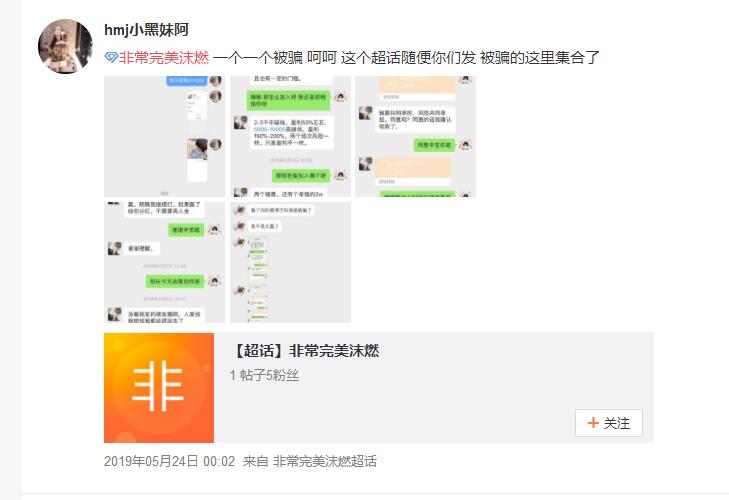Open the 非常完美沫燃 red topic link
The image size is (729, 500).
click(x=164, y=58)
